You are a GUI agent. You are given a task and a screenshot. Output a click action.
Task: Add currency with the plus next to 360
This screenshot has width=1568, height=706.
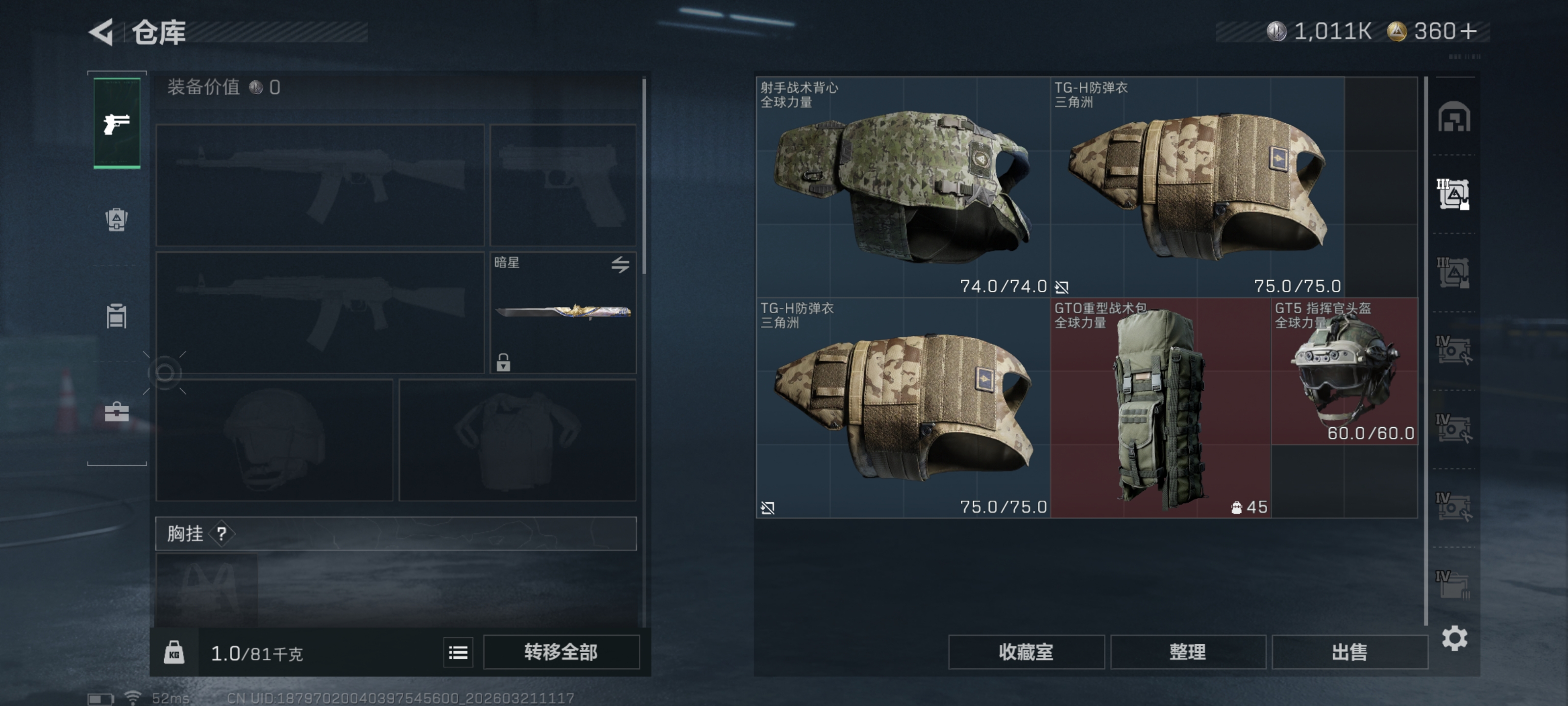1468,31
